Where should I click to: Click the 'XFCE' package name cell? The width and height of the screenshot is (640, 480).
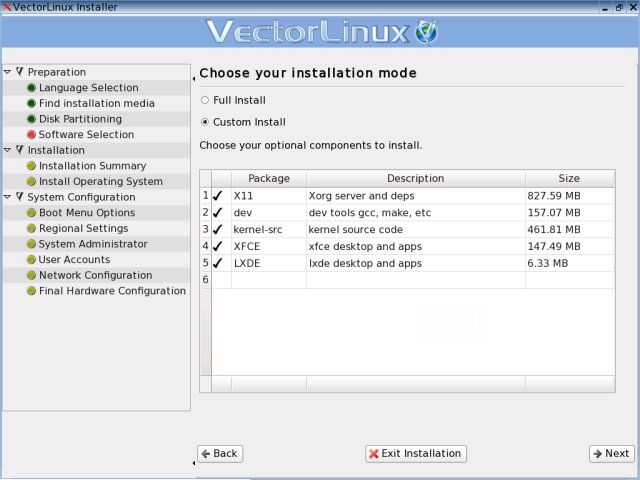(269, 246)
